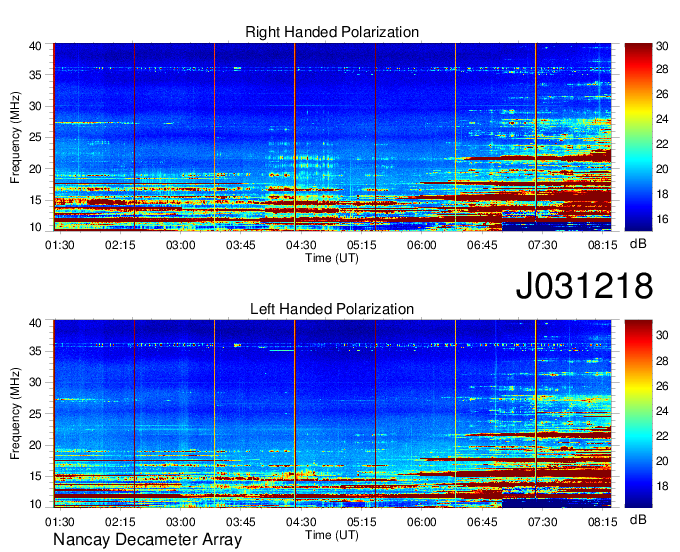Select 05:15 time tick on left-handed plot
This screenshot has width=680, height=552.
point(361,522)
